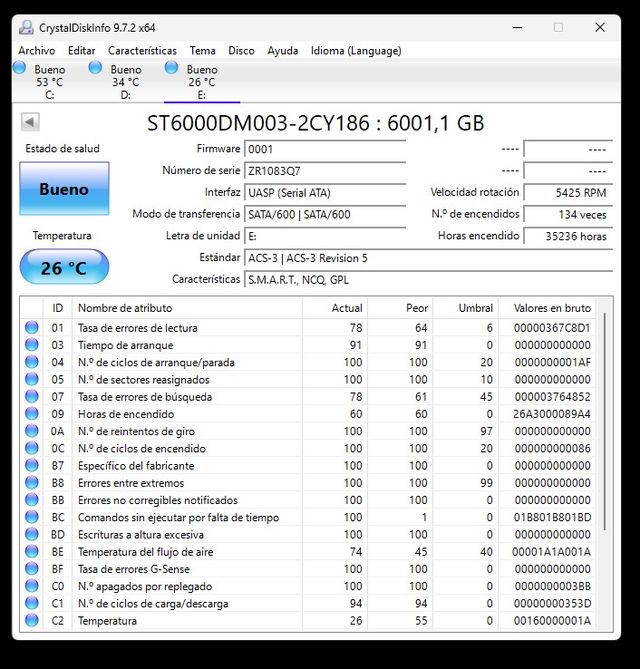Click status orb of Tiempo de arranque row

point(32,344)
